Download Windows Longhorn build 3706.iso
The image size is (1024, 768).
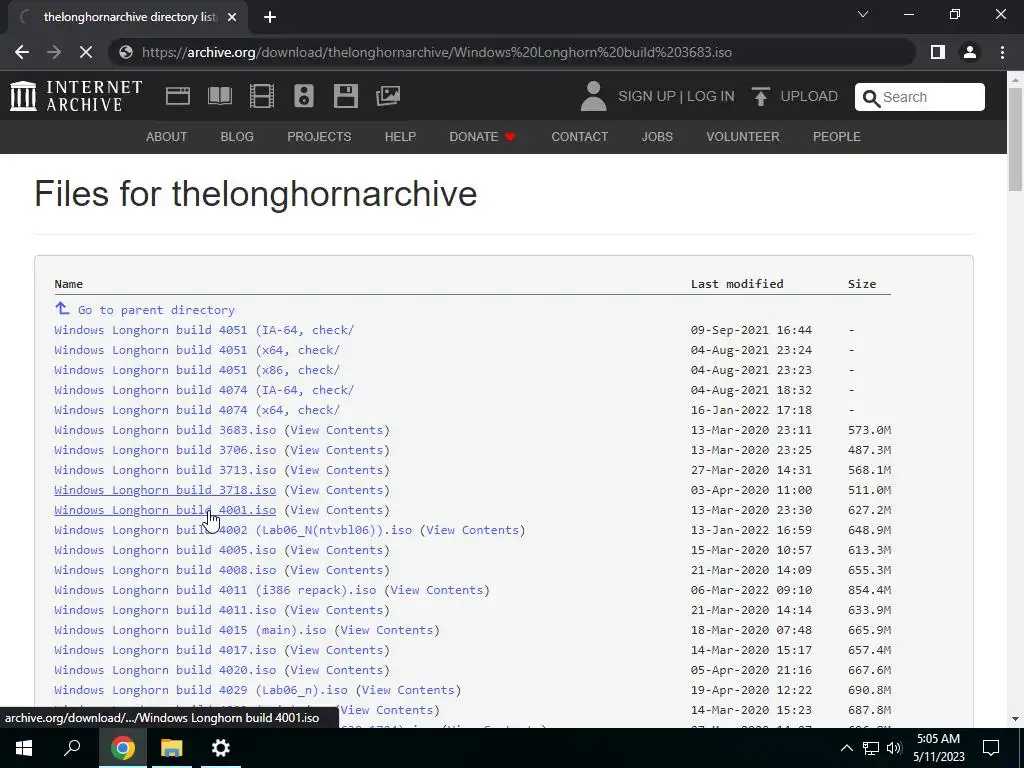coord(165,450)
